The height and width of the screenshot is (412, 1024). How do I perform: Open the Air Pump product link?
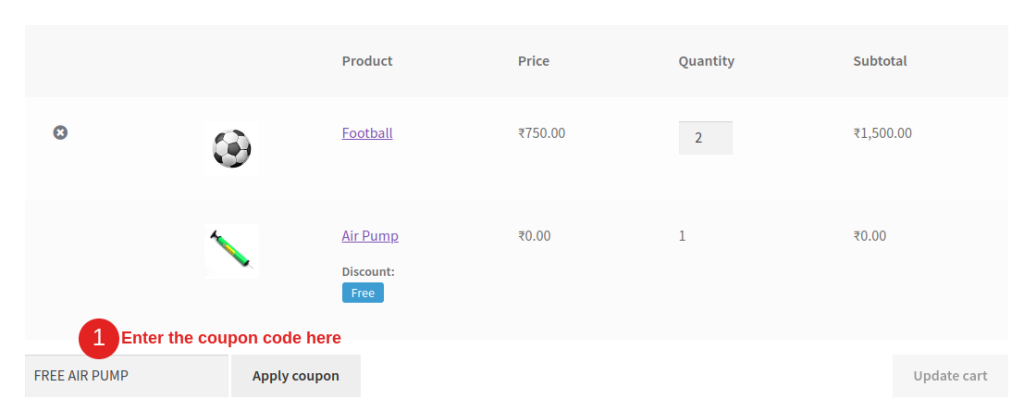point(370,236)
